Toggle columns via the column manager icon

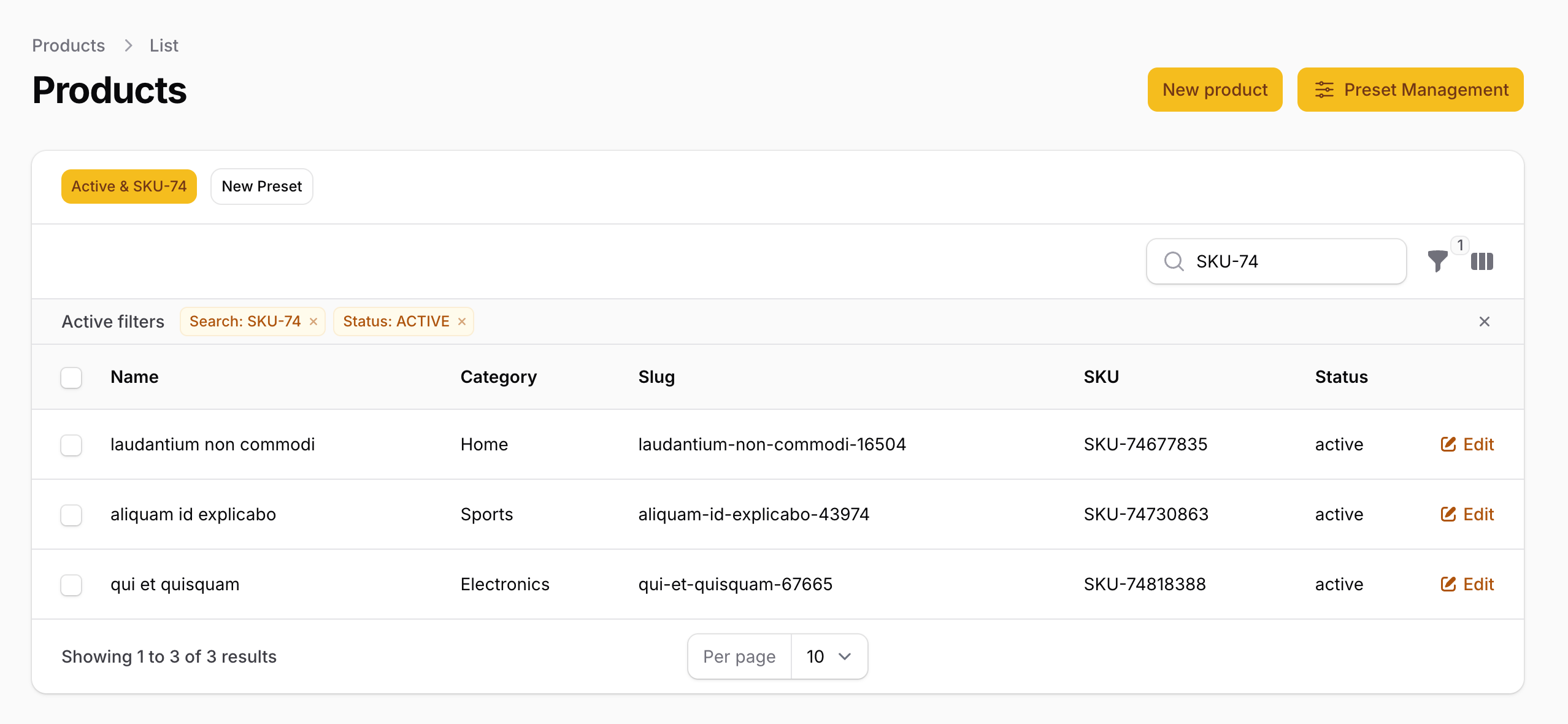click(1482, 261)
